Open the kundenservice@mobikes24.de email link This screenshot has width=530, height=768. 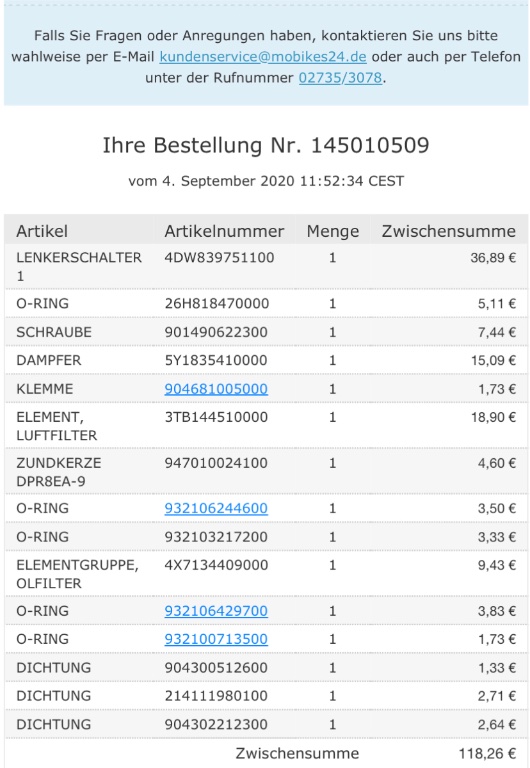pos(263,57)
